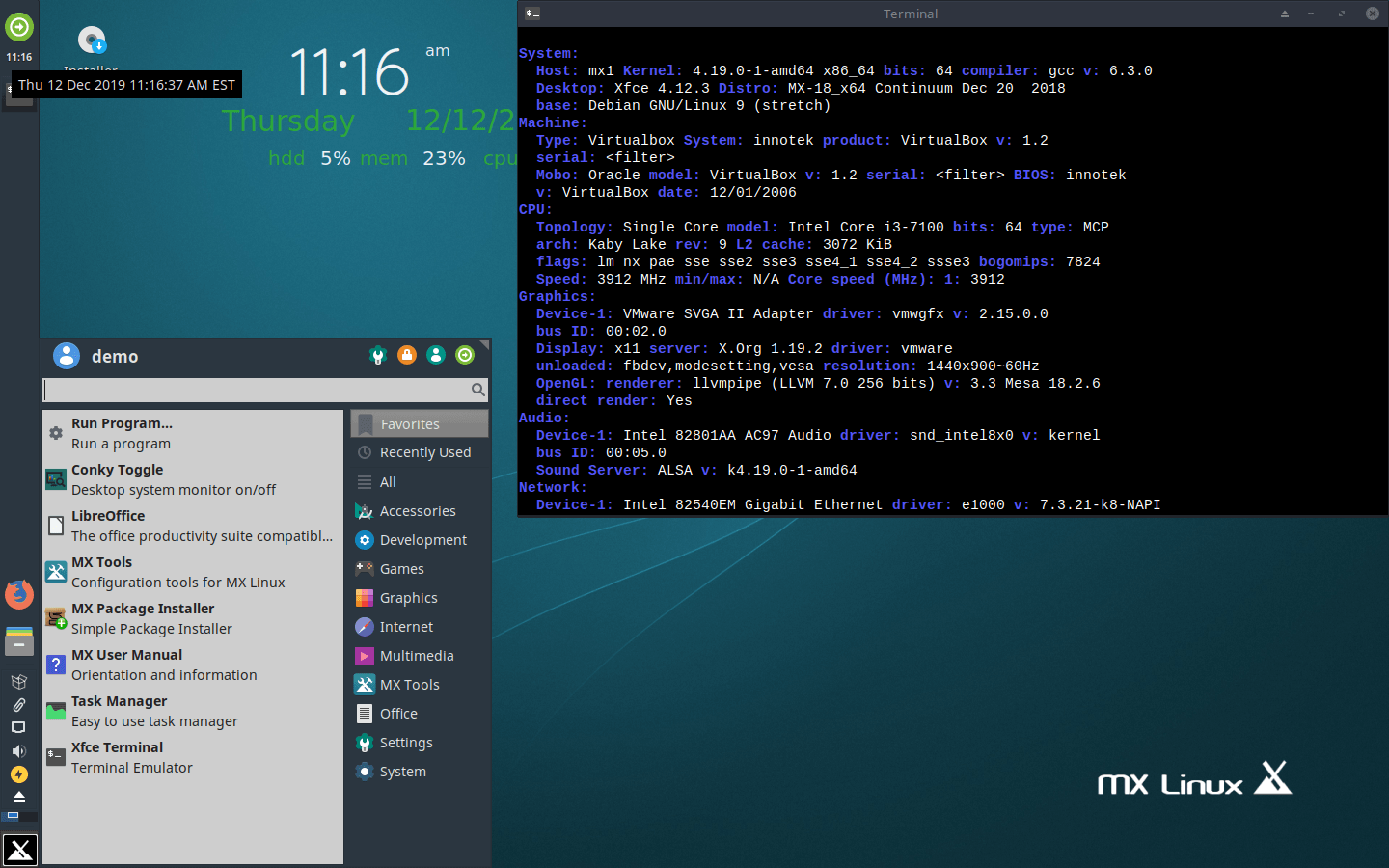The image size is (1389, 868).
Task: Open the Settings category
Action: tap(420, 743)
